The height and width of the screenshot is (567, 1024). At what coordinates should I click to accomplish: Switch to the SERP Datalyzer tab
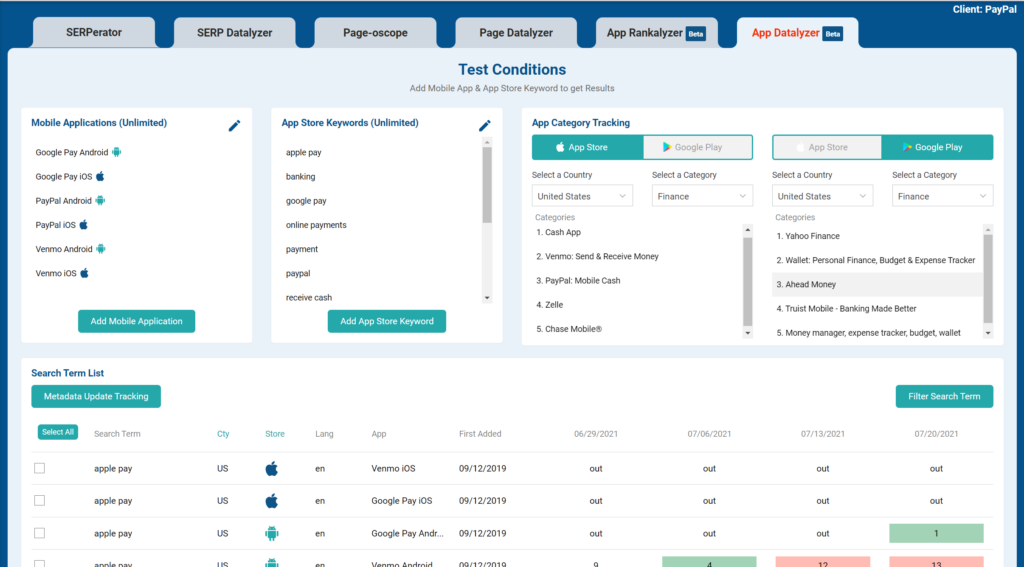[x=234, y=33]
